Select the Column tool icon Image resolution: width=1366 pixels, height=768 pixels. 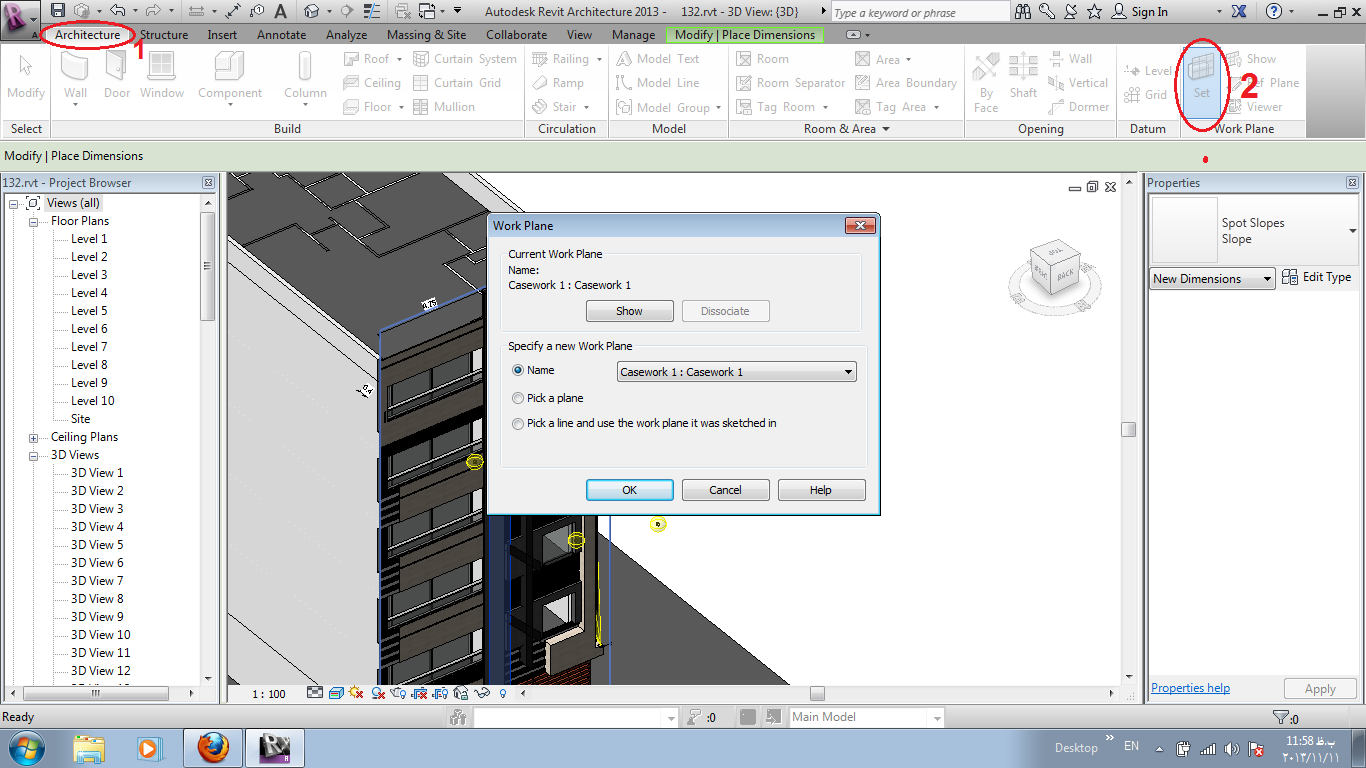coord(305,77)
